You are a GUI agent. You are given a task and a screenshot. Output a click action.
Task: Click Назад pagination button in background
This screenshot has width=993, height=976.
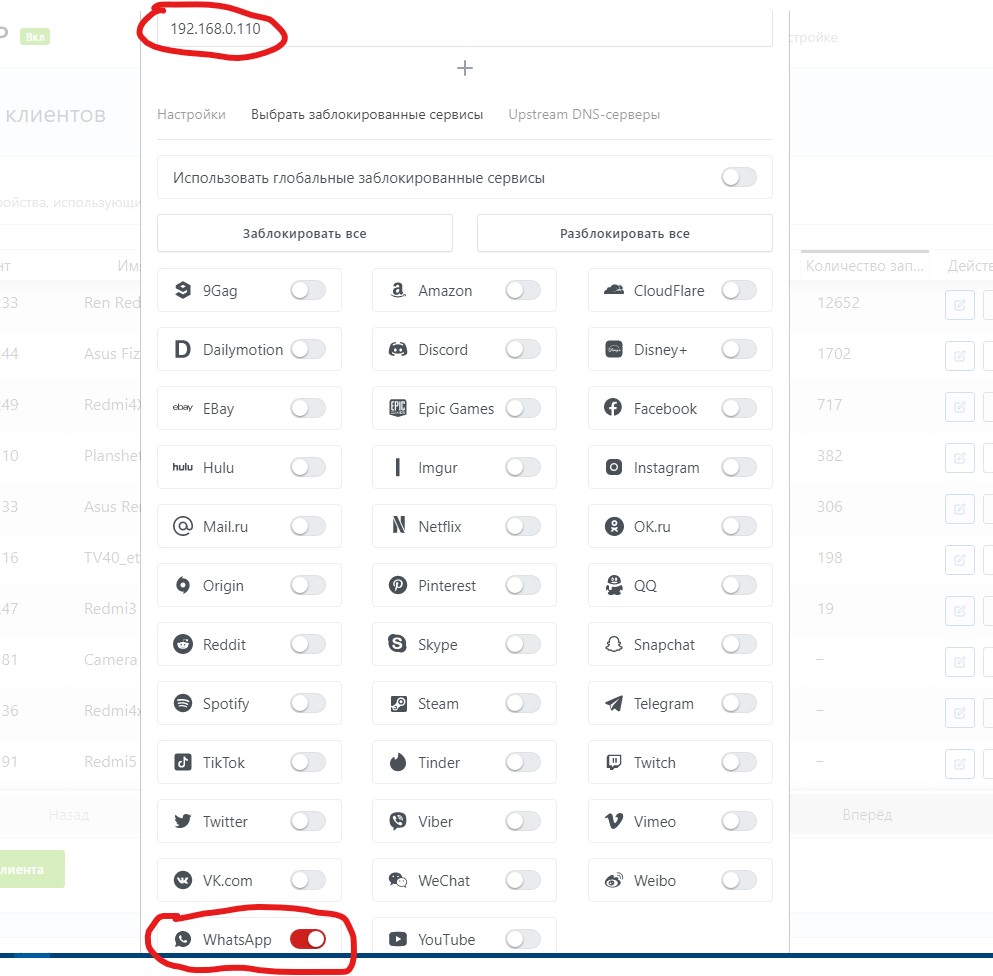pyautogui.click(x=69, y=814)
